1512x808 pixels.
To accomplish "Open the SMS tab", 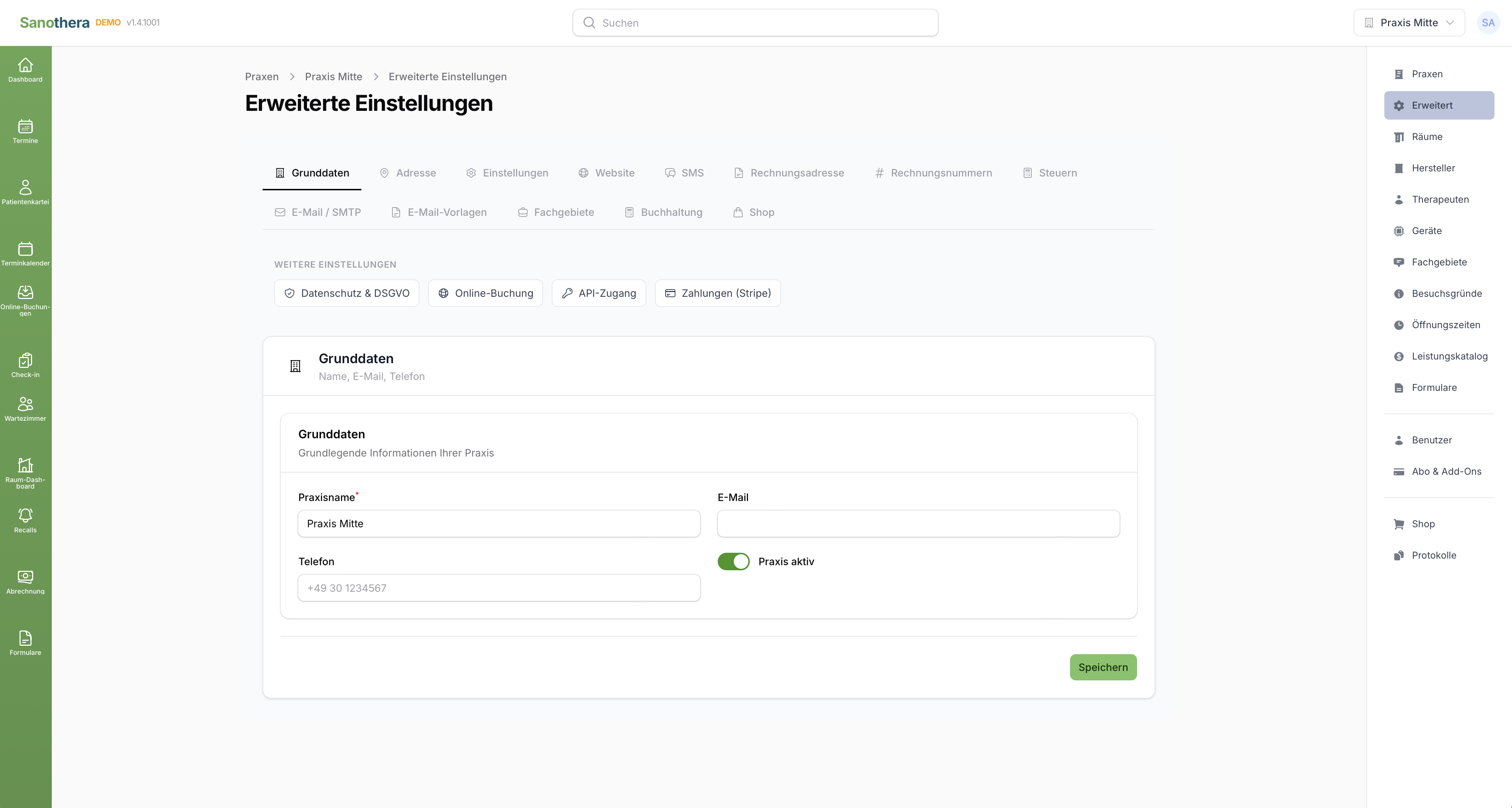I will [685, 173].
